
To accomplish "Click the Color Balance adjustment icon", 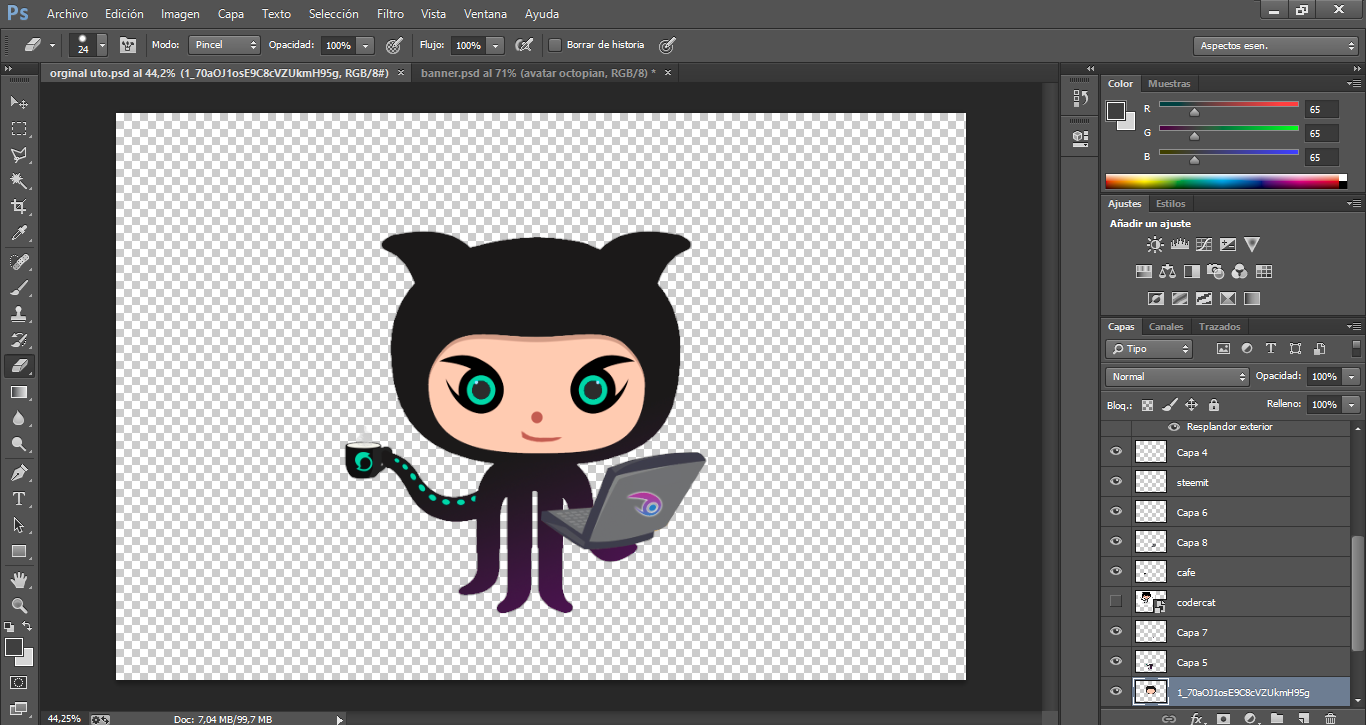I will pos(1167,271).
